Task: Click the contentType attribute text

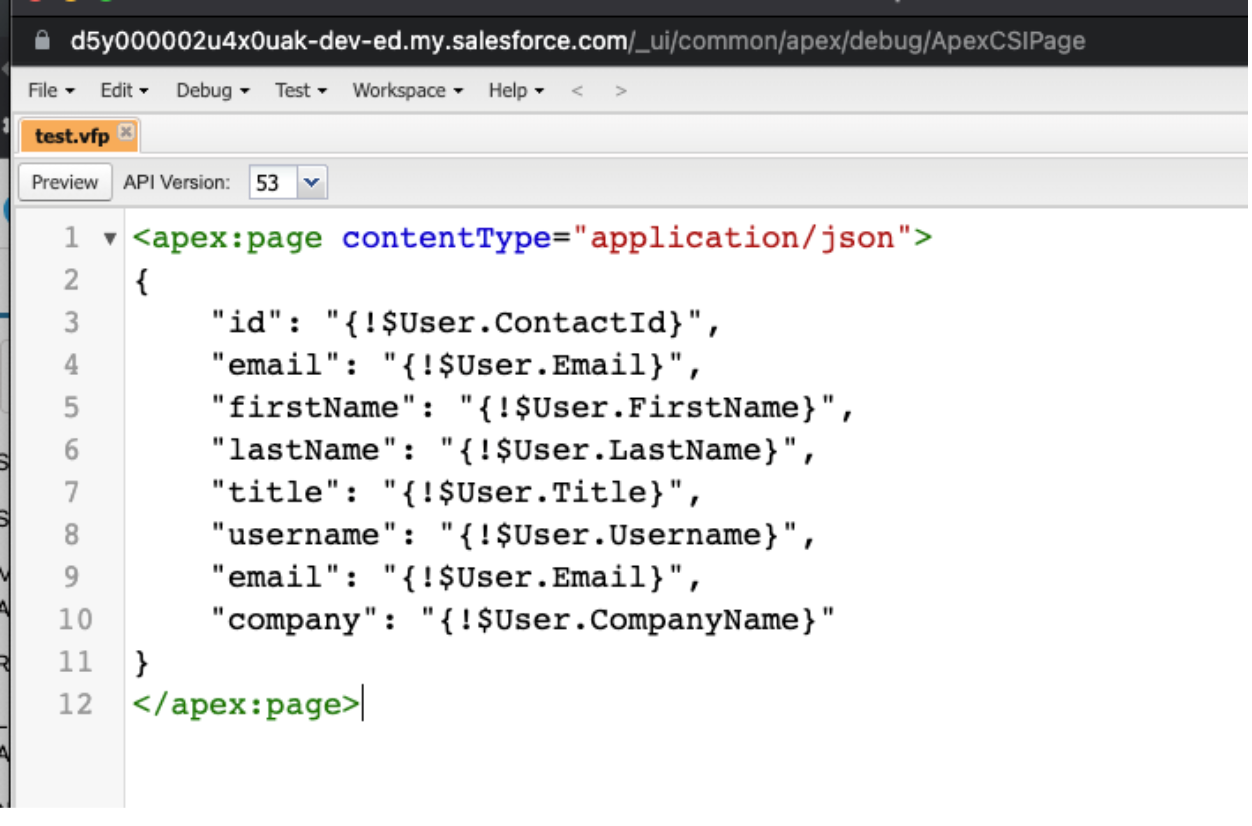Action: pyautogui.click(x=446, y=238)
